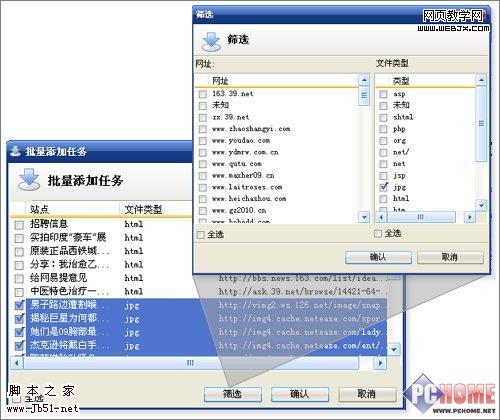
Task: Click the file type list horizontal scrollbar thumb
Action: (421, 217)
